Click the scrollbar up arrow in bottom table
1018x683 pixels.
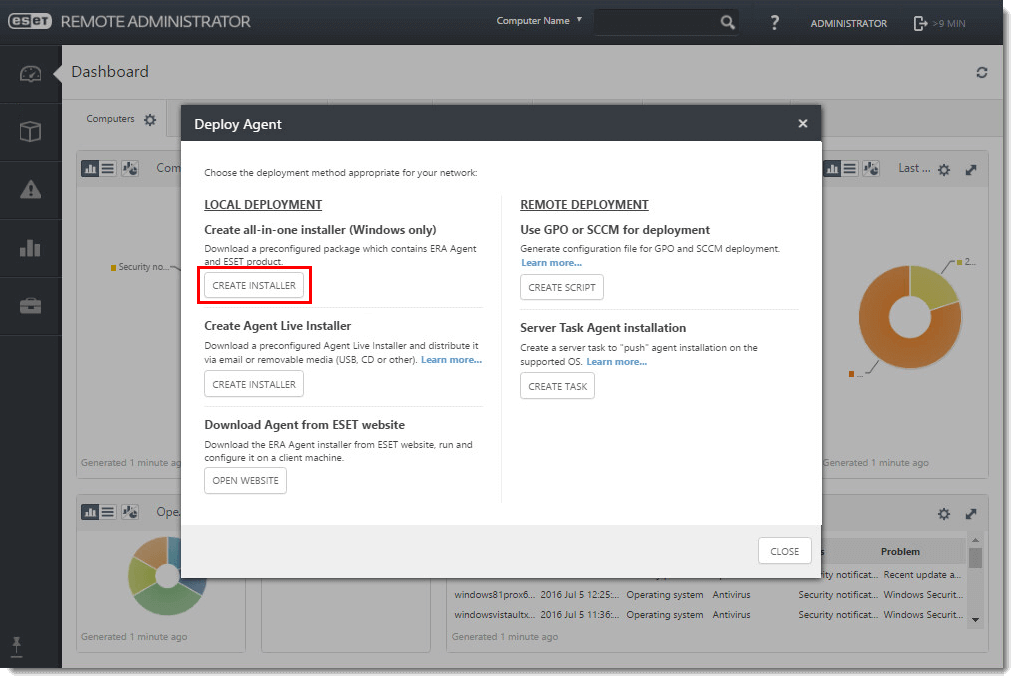[975, 540]
